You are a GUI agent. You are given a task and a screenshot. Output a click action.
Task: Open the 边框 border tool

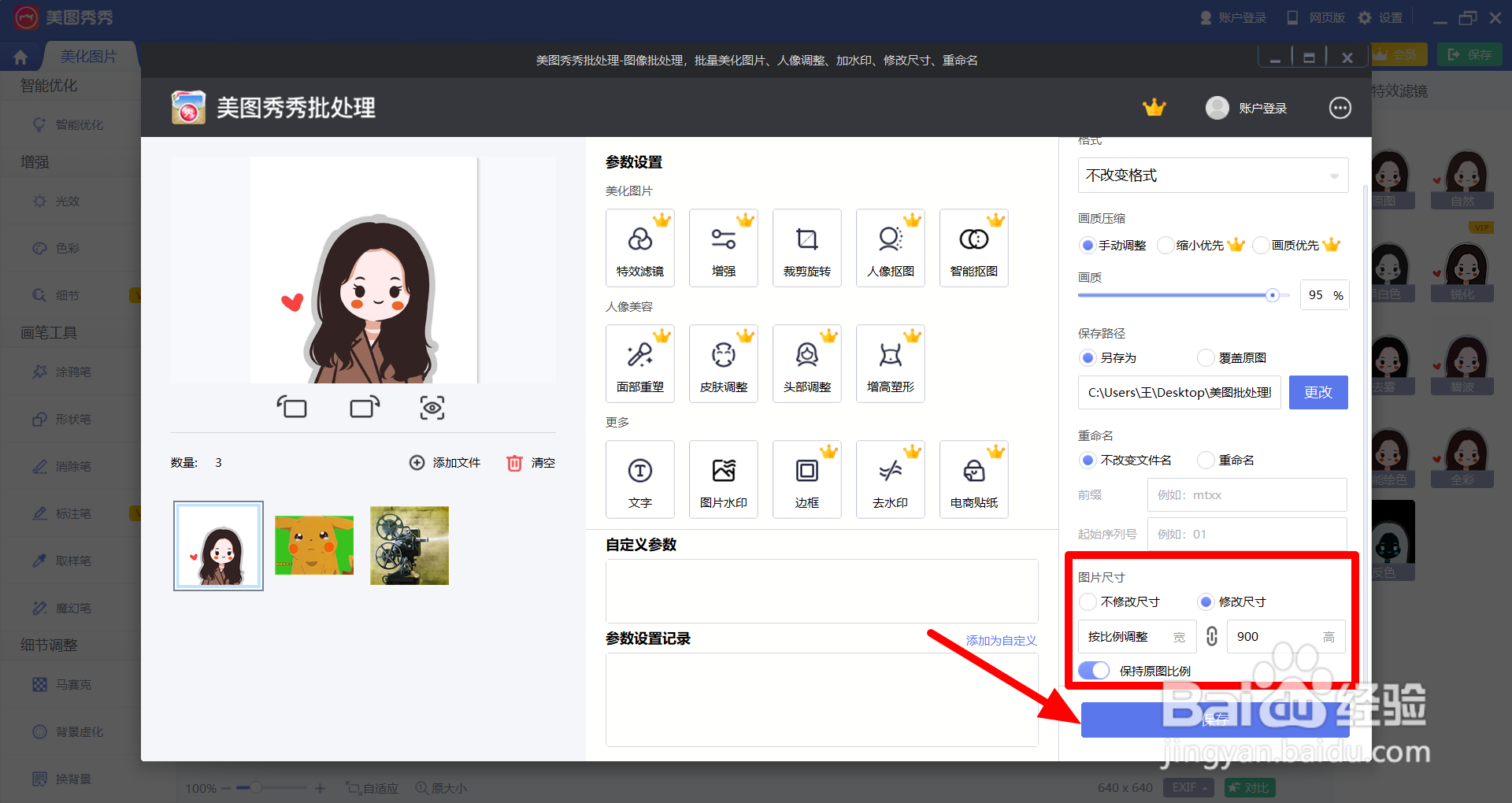(806, 479)
